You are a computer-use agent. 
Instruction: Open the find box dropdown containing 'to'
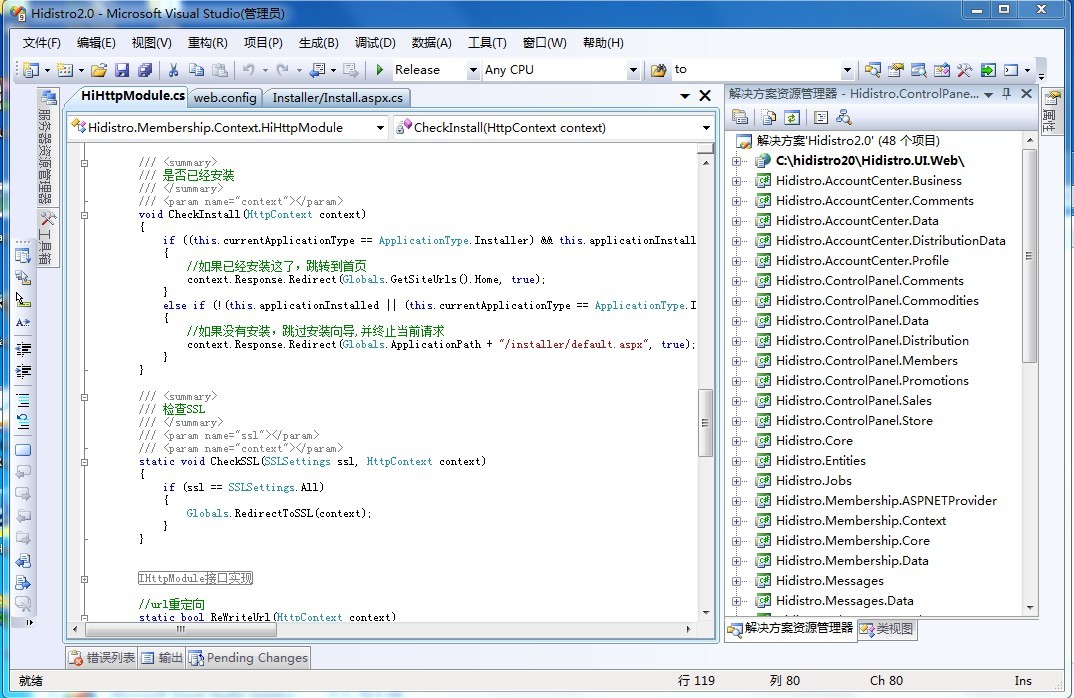[847, 70]
